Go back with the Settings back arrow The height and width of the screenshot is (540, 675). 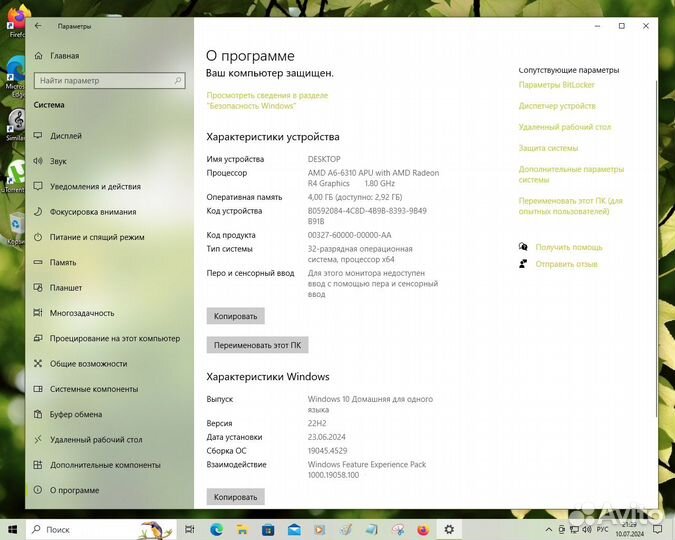coord(38,26)
